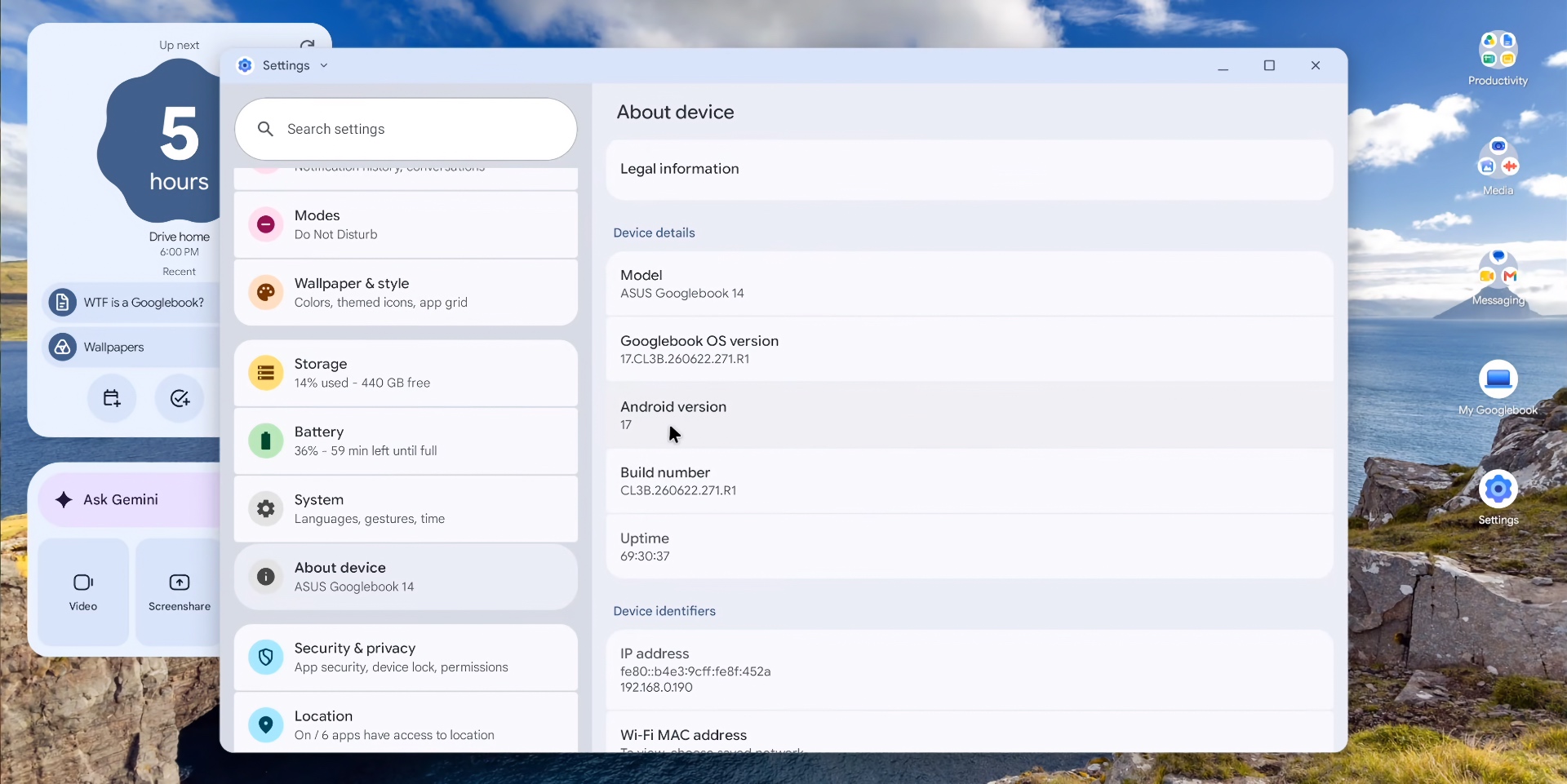This screenshot has width=1567, height=784.
Task: Start Video from the Gemini panel
Action: 83,592
